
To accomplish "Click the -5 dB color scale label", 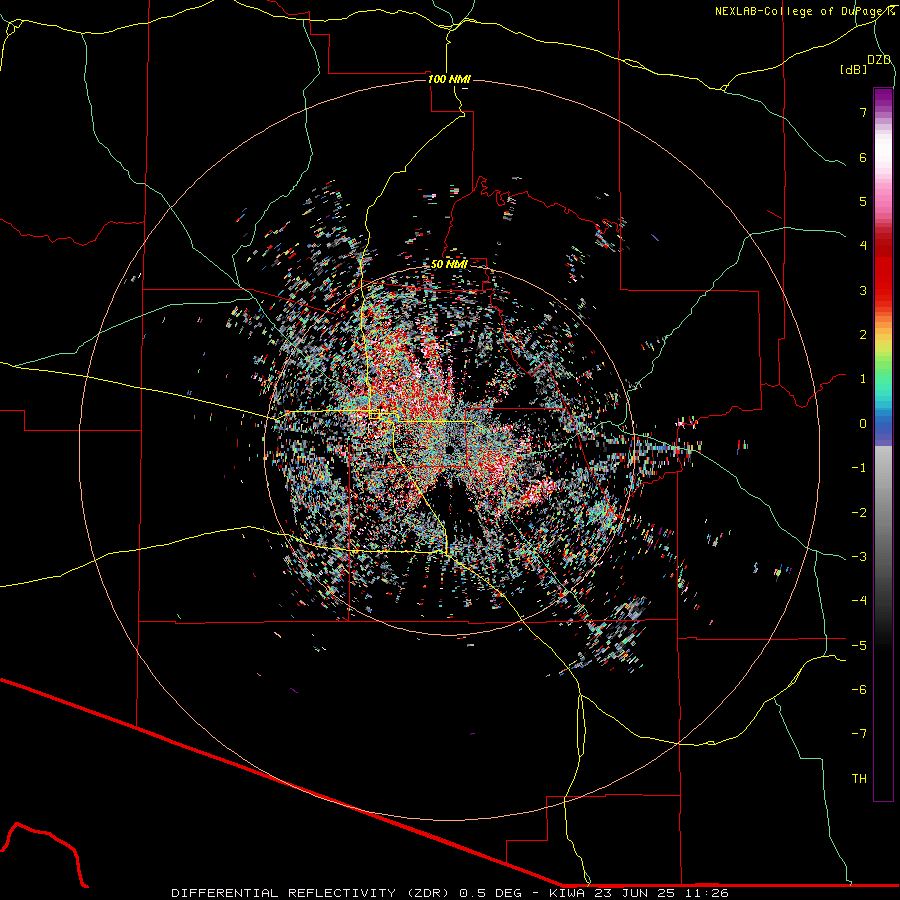I will pos(859,646).
